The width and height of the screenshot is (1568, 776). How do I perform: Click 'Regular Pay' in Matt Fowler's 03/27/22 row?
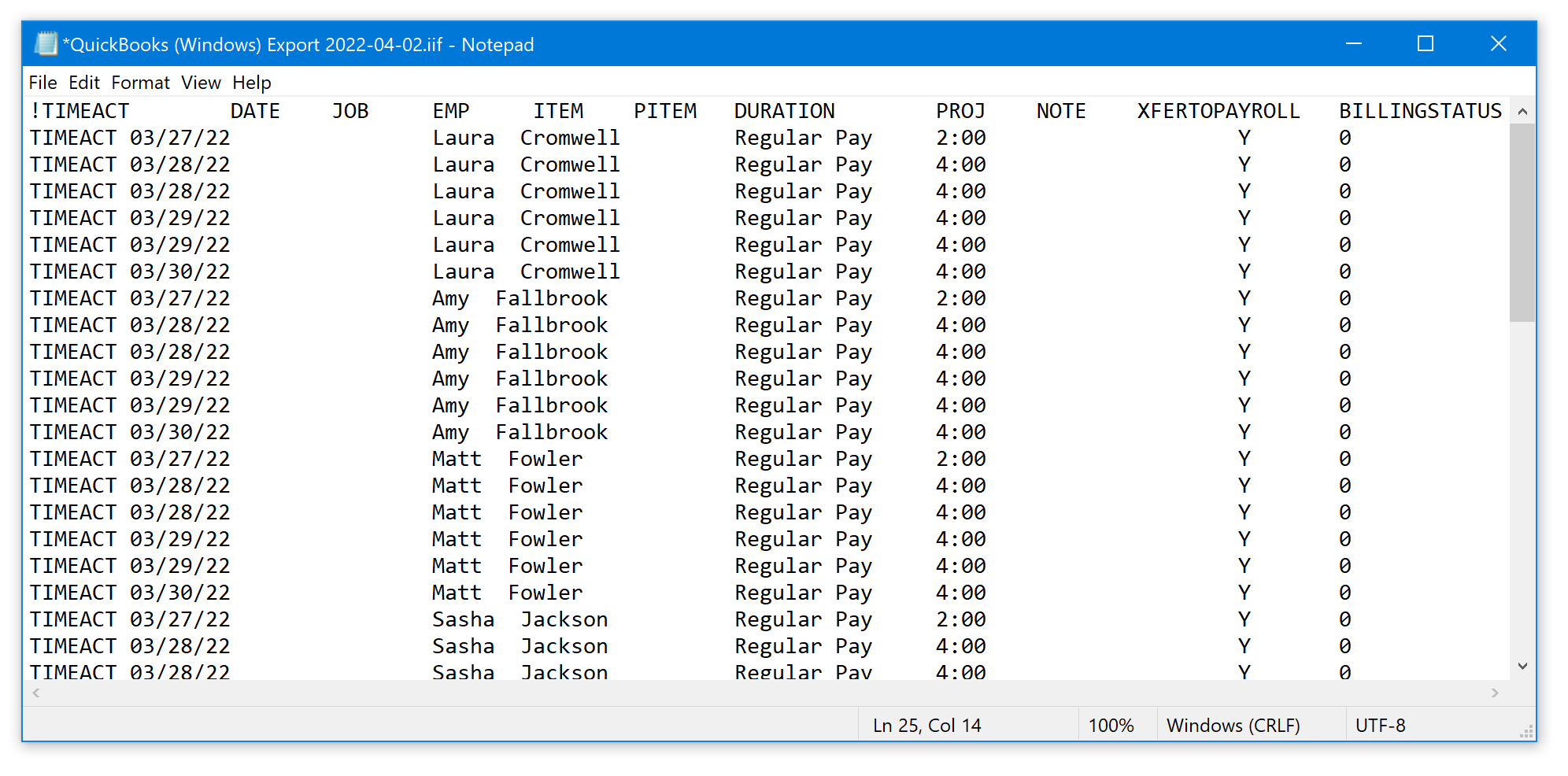[804, 459]
